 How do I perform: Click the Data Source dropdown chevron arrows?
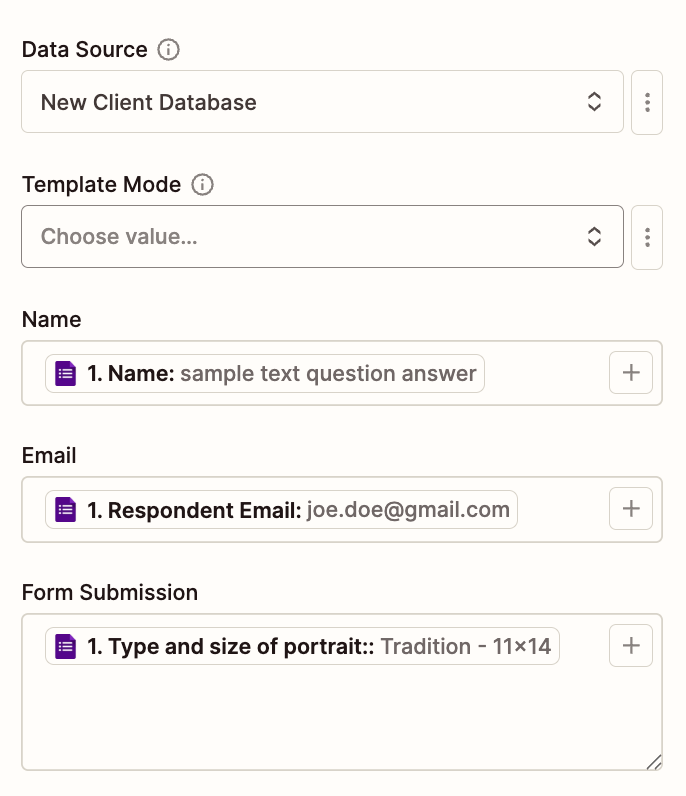click(594, 102)
